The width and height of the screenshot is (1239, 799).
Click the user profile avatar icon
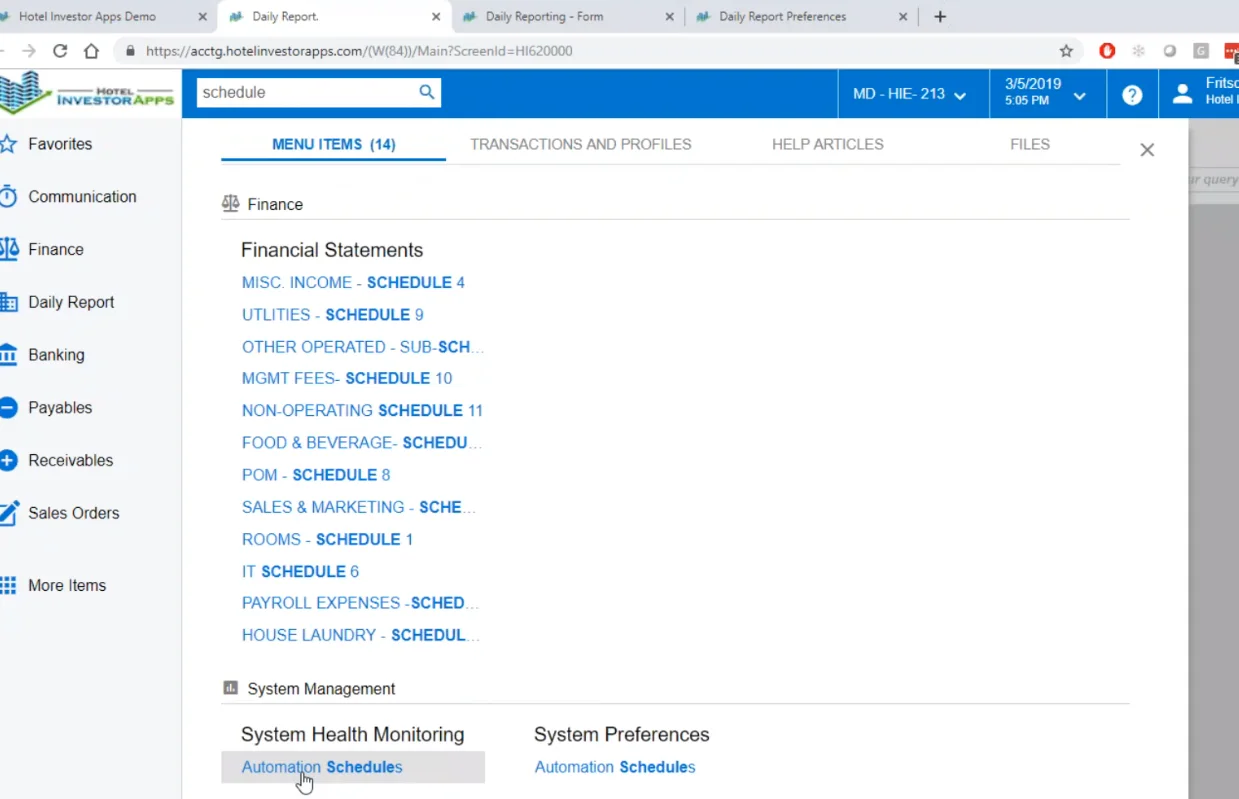point(1183,94)
